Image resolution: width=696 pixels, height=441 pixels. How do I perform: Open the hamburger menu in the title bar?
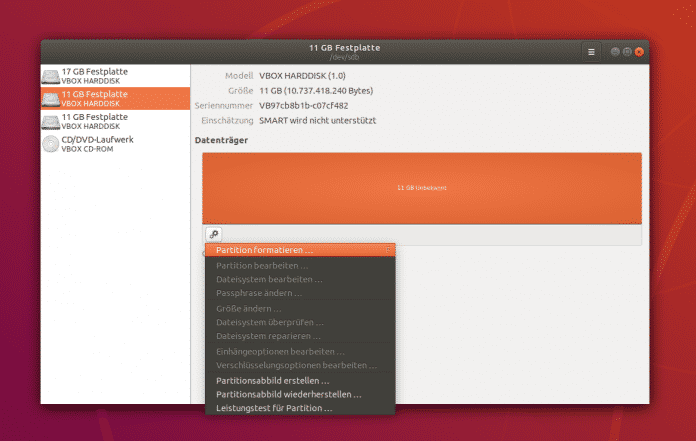591,51
